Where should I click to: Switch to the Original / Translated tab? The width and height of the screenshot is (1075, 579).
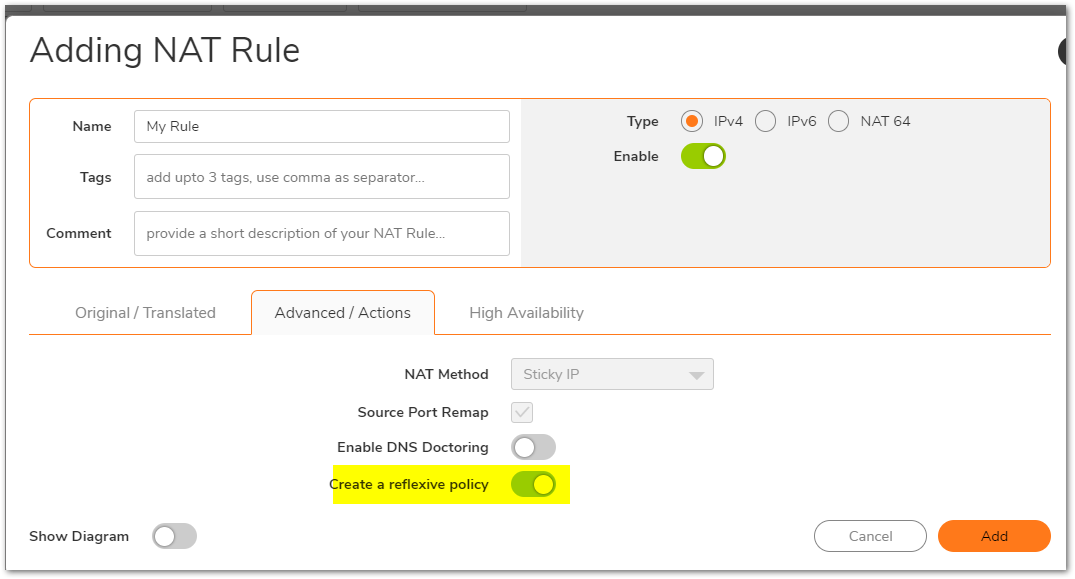[145, 313]
